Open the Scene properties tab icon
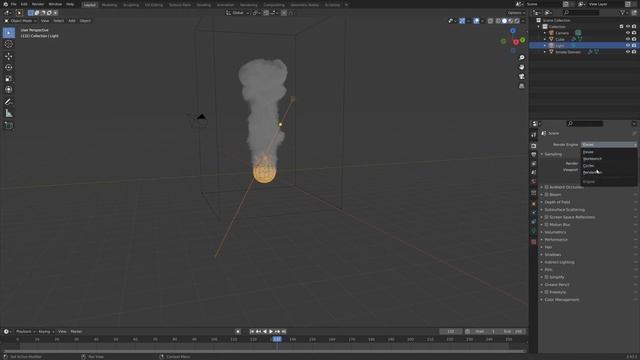The height and width of the screenshot is (360, 640). [533, 172]
